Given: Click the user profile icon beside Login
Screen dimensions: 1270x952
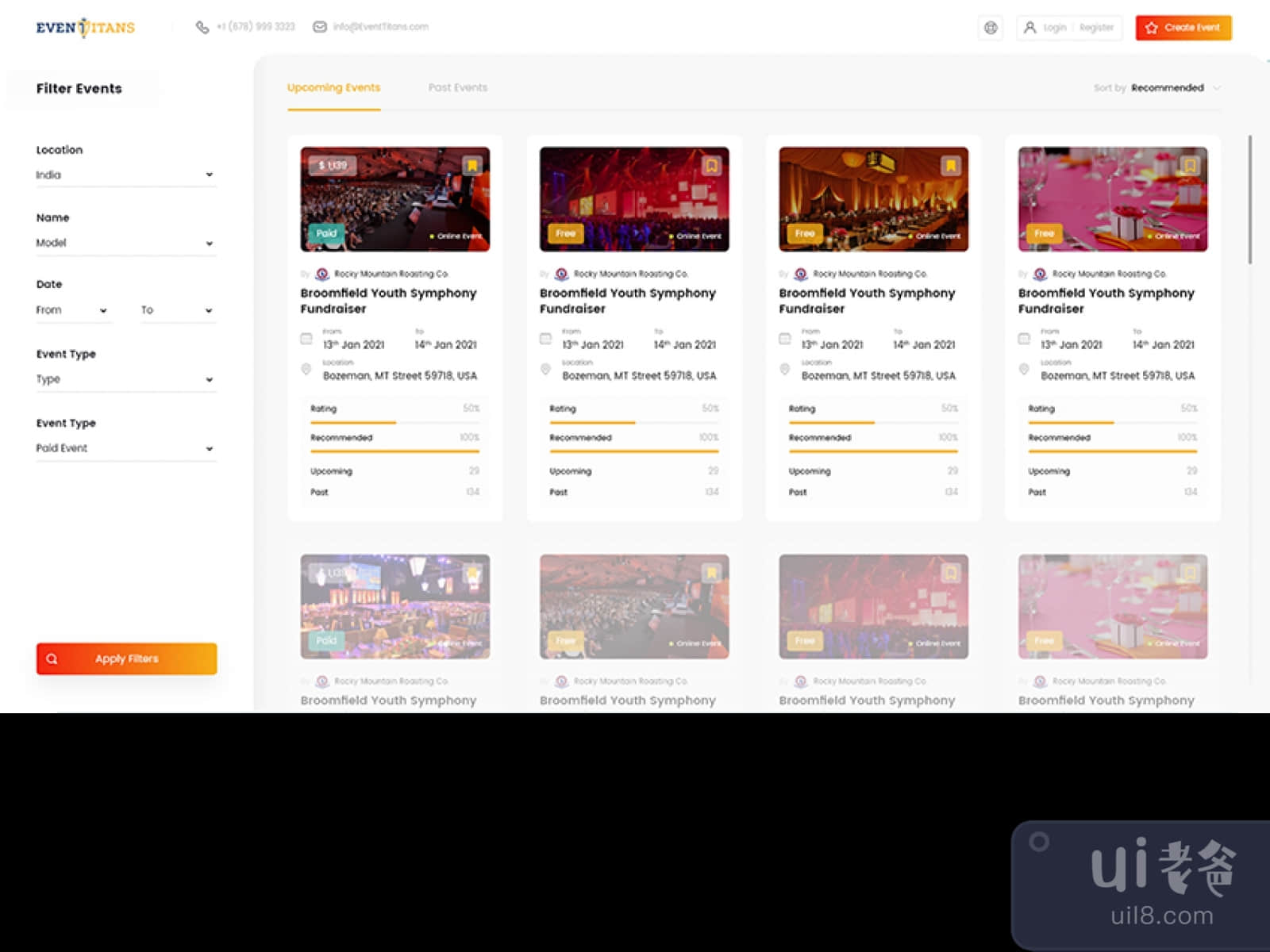Looking at the screenshot, I should (1029, 28).
